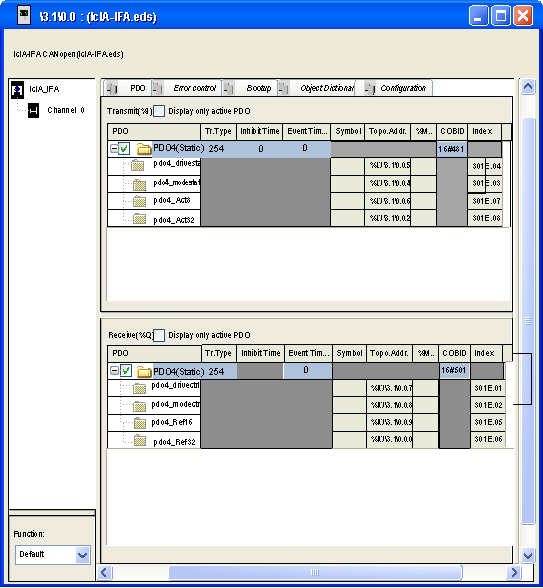This screenshot has height=588, width=543.
Task: Click the Transmit PDO4(Static) folder icon
Action: (x=144, y=149)
